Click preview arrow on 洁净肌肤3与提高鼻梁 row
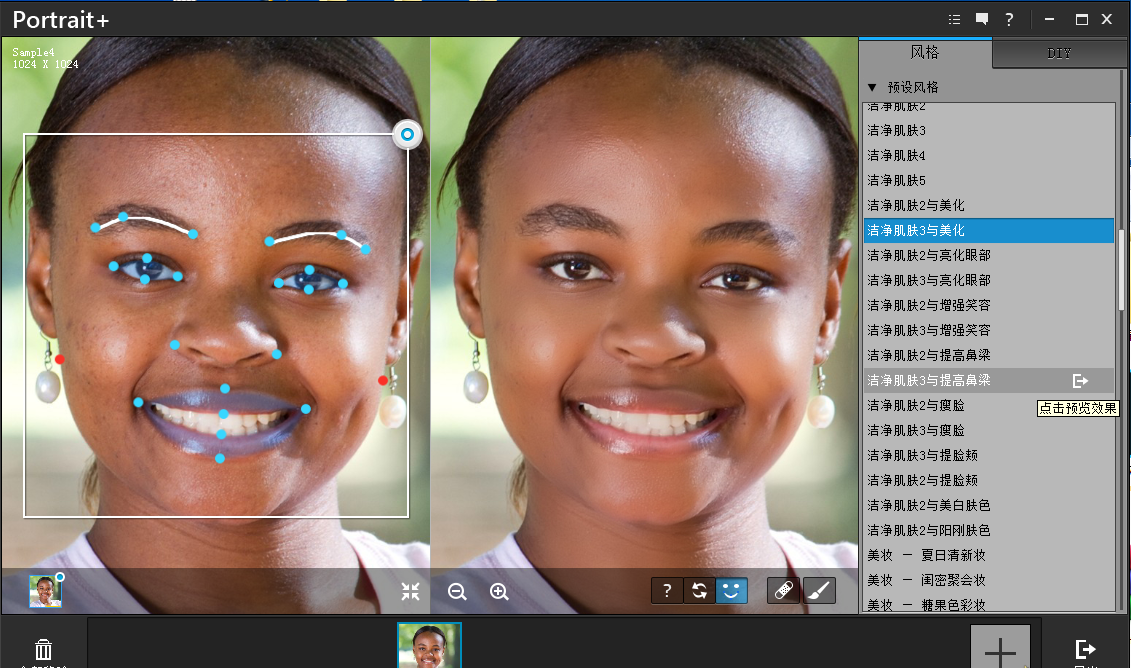Screen dimensions: 1131x668 1080,380
